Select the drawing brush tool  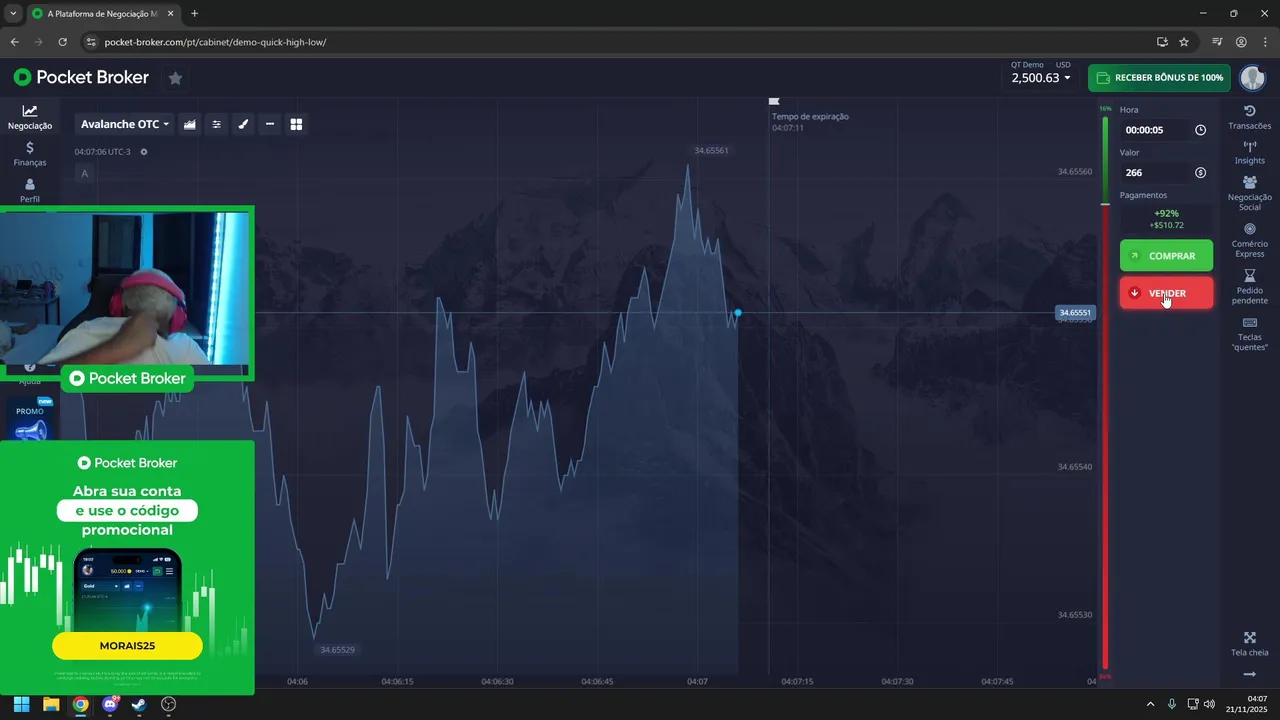[x=243, y=124]
